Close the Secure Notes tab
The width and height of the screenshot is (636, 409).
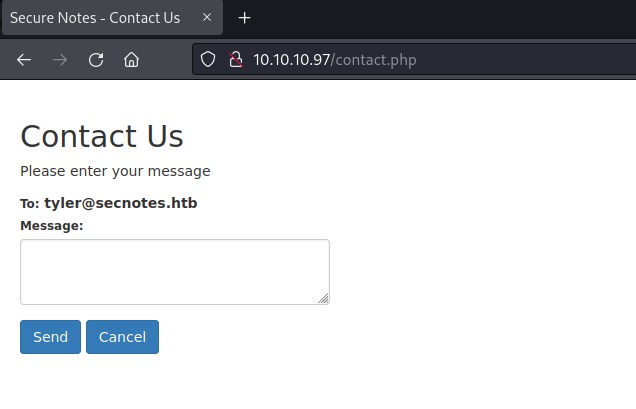point(209,18)
